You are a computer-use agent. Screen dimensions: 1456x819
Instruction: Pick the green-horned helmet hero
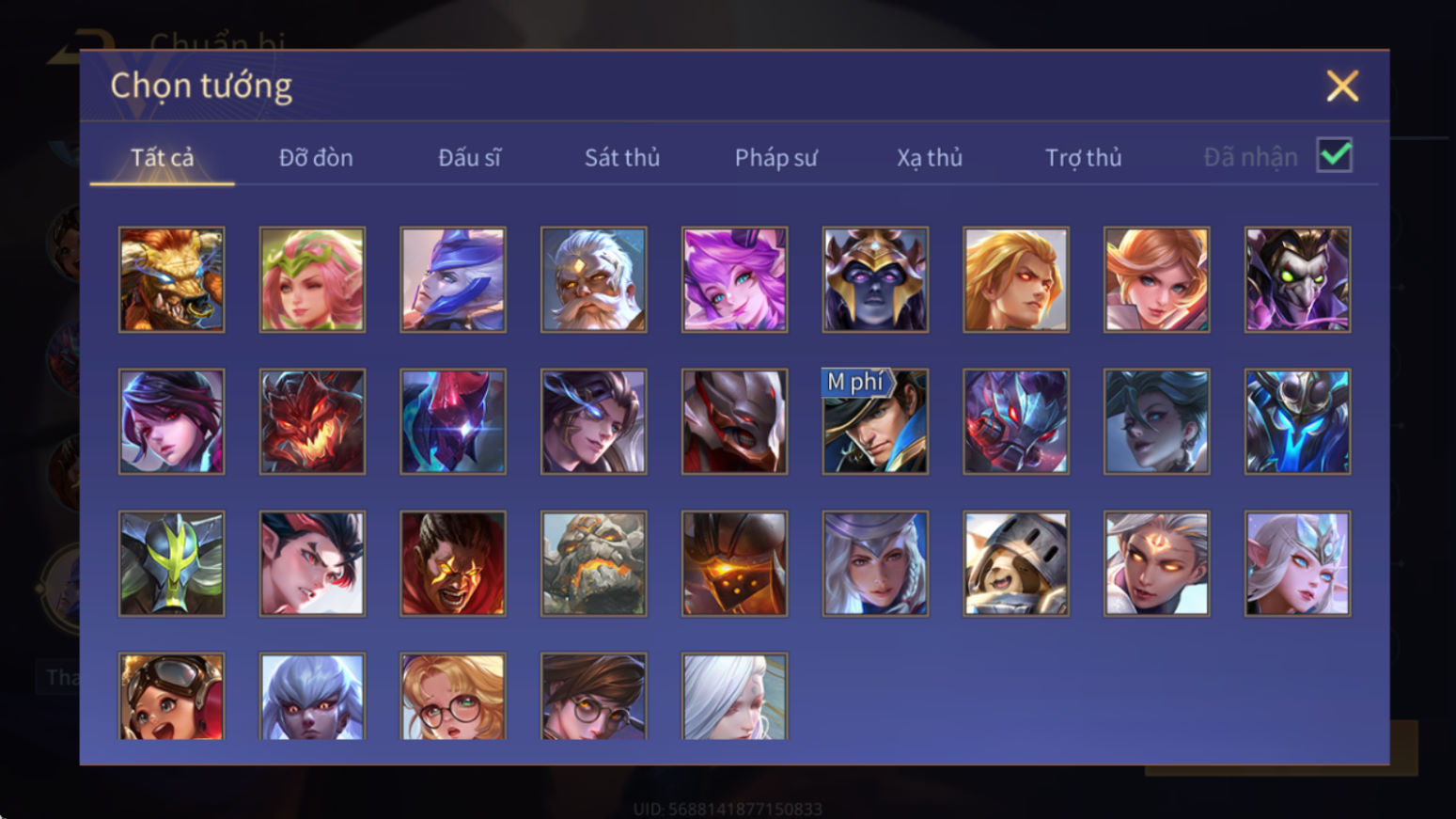tap(171, 563)
